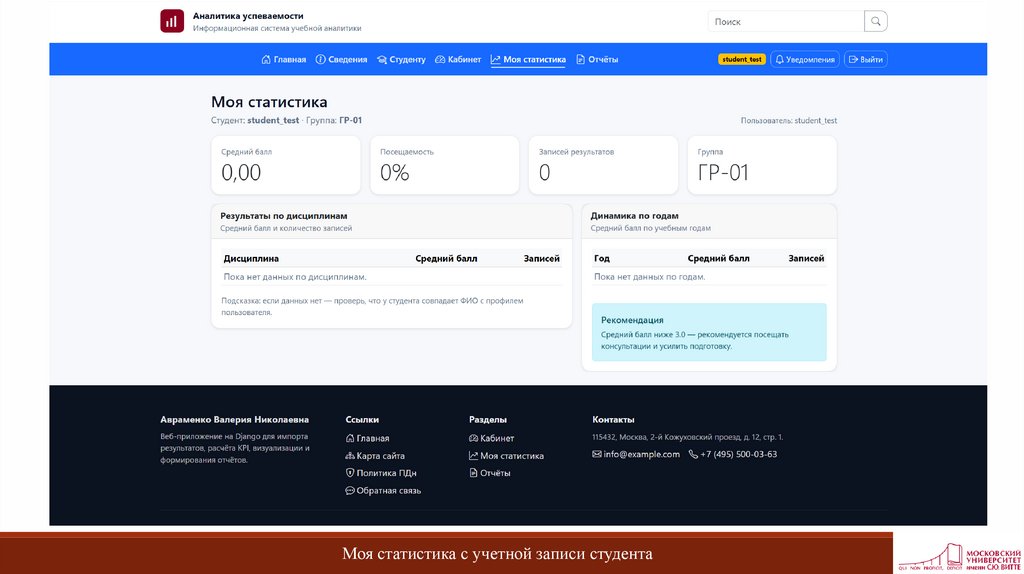Open the footer Отчёты link
The width and height of the screenshot is (1024, 574).
pyautogui.click(x=489, y=473)
